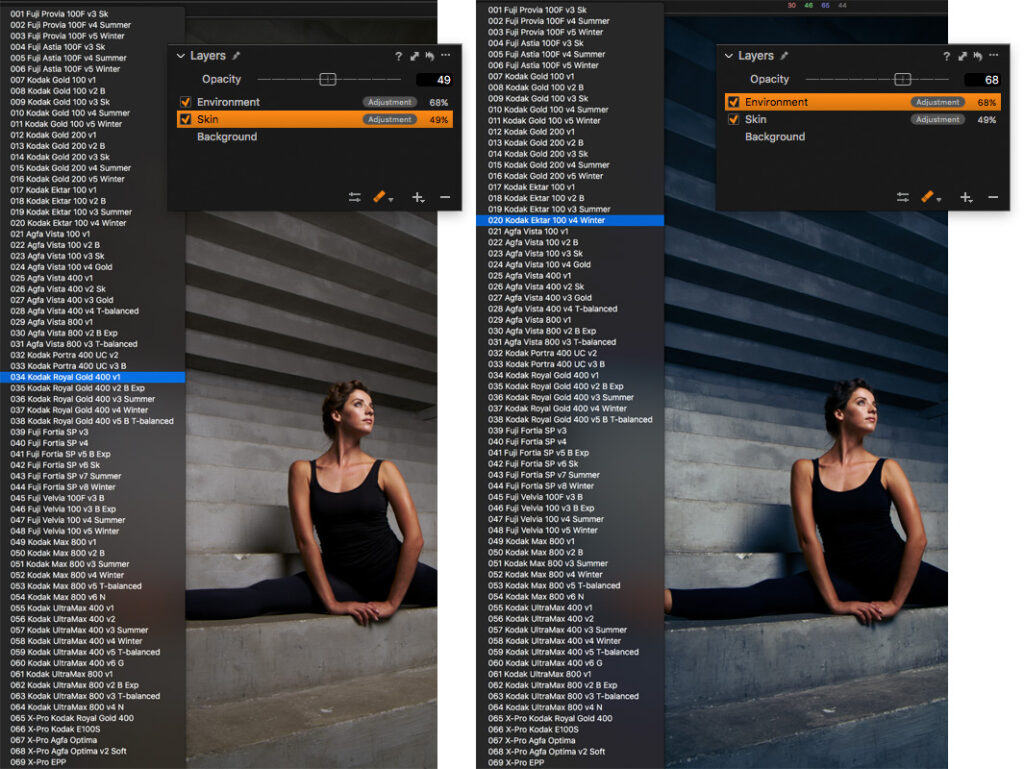Open the Layers panel three-dot action menu
Screen dimensions: 1024x769
[443, 56]
